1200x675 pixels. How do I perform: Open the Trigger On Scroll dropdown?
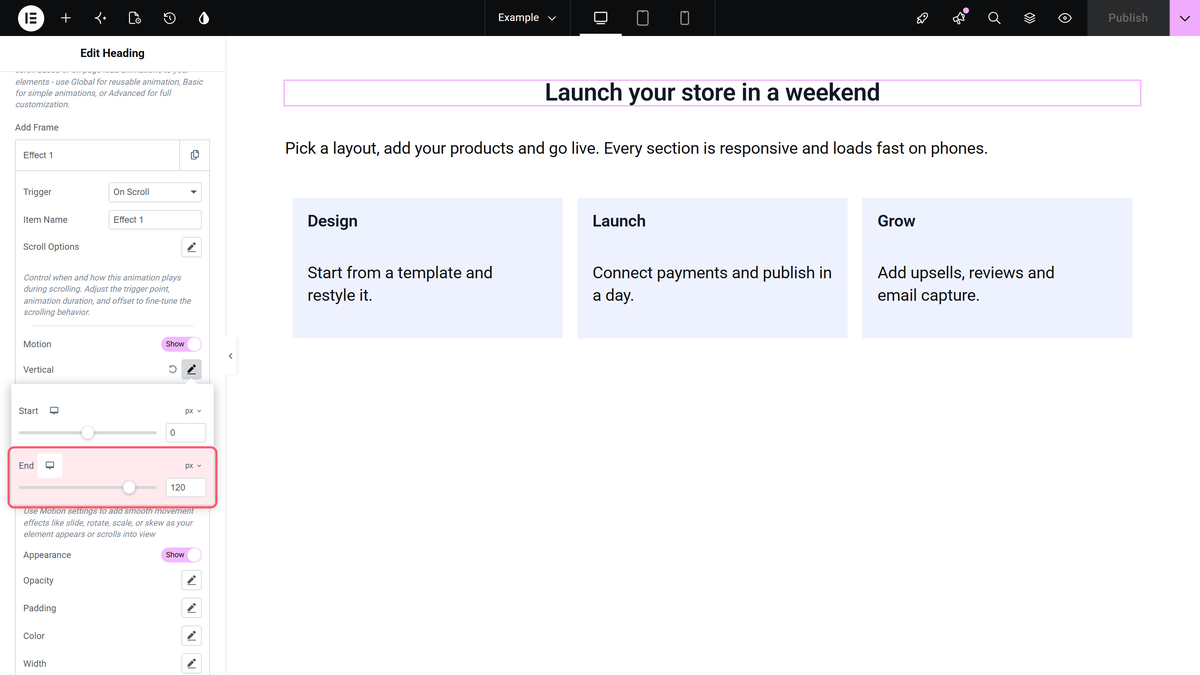tap(155, 192)
